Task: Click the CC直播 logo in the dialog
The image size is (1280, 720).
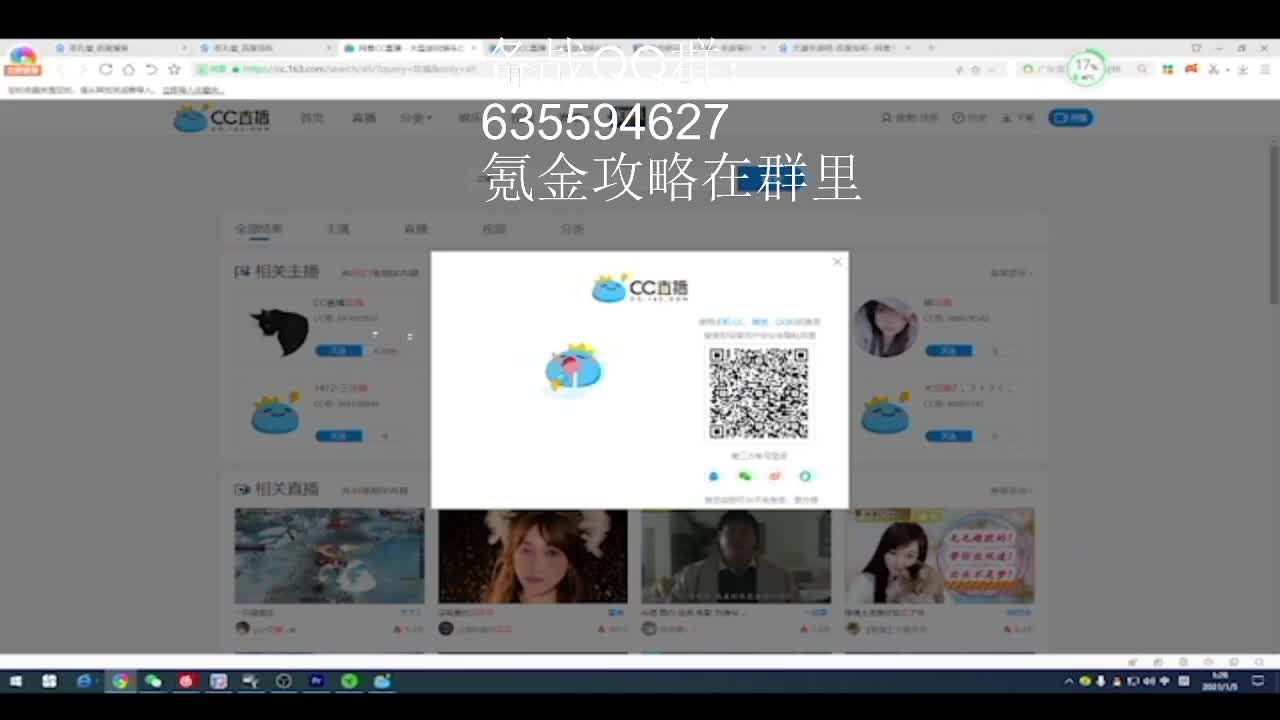Action: coord(638,288)
